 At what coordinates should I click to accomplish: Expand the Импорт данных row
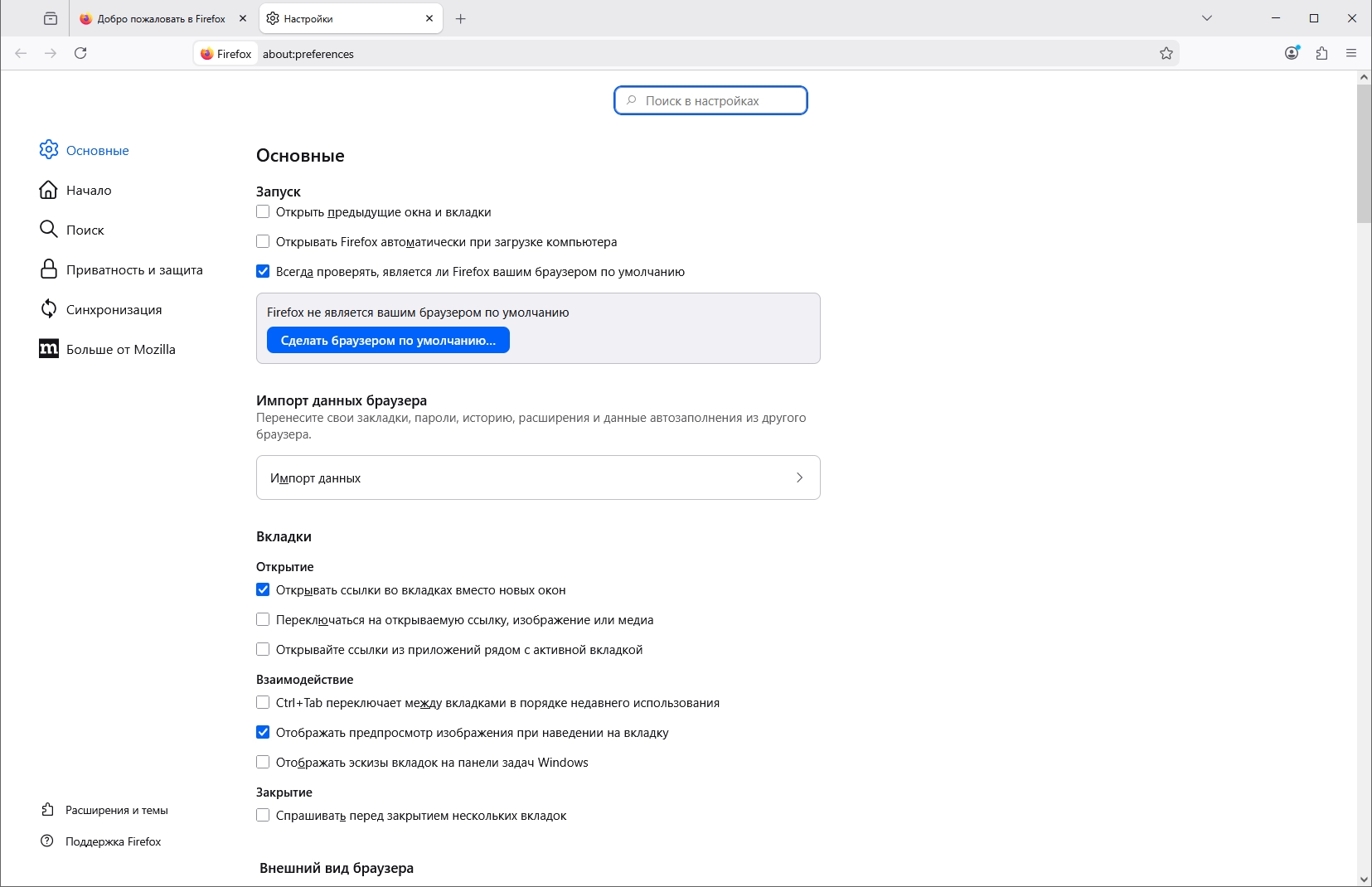pos(538,477)
